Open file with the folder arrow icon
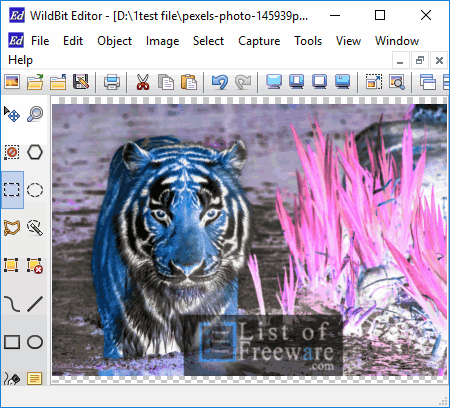 click(x=35, y=82)
